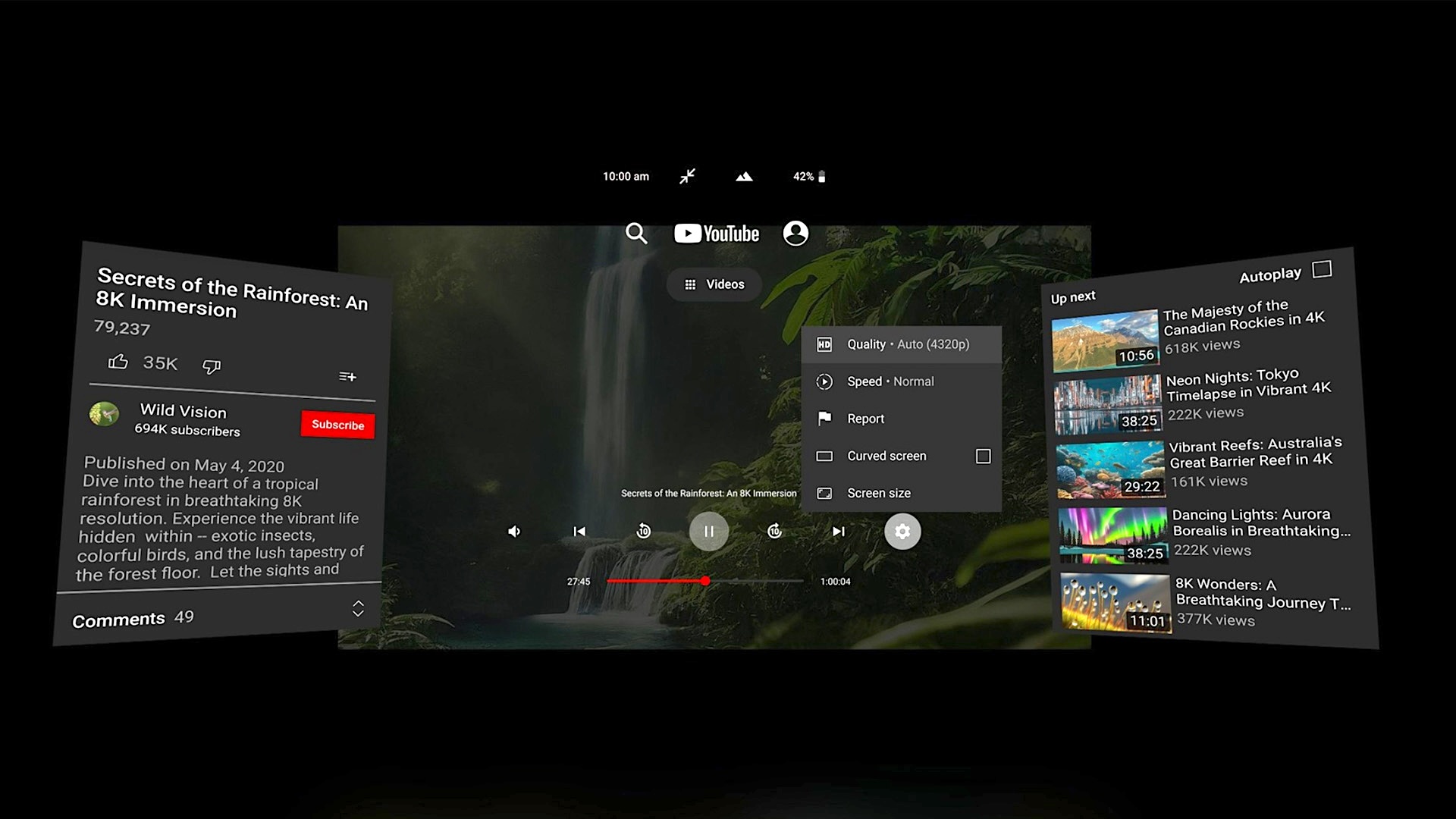Click the 618K views text

(x=1203, y=346)
